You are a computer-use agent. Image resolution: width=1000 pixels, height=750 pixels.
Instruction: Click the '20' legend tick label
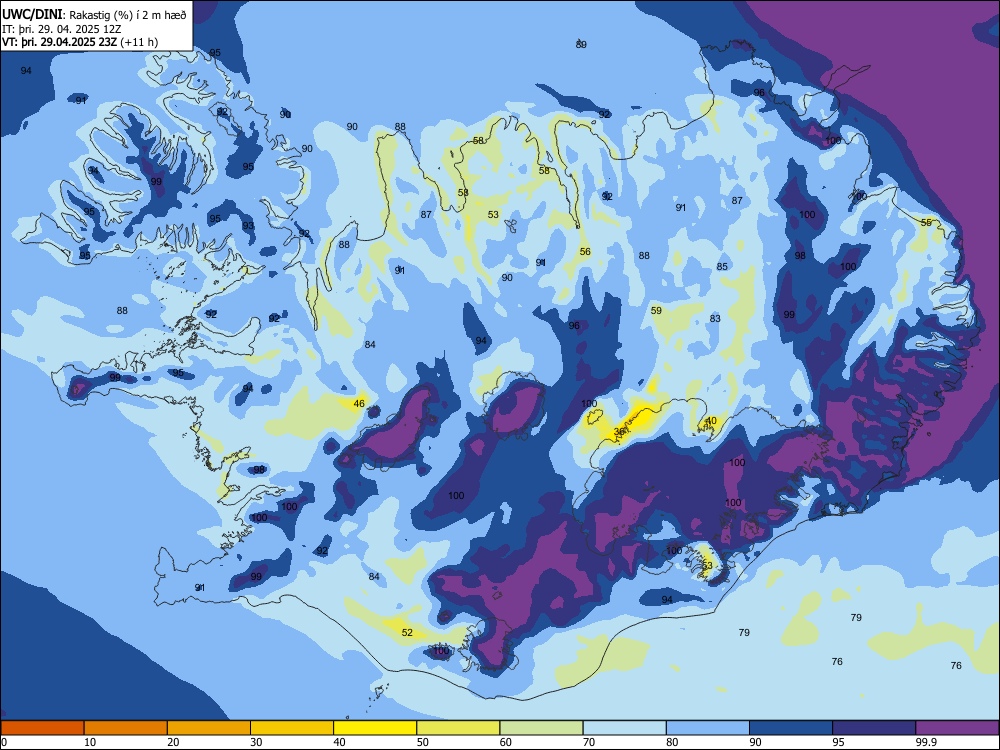point(173,742)
